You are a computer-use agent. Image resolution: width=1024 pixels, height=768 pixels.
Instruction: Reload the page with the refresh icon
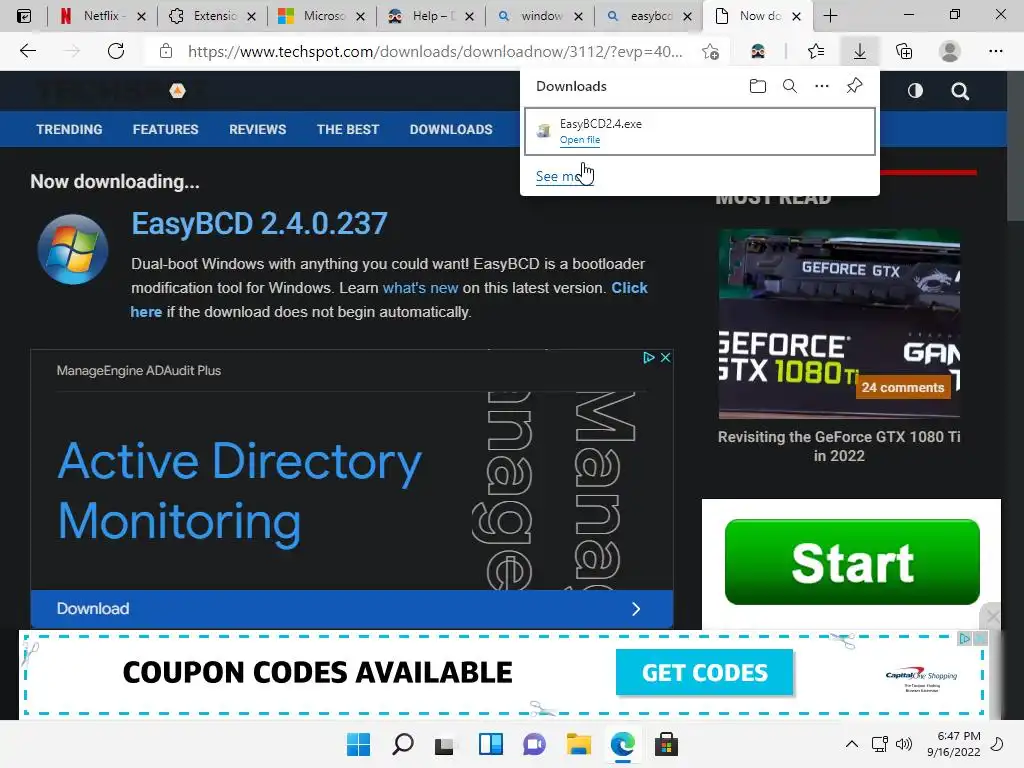(x=116, y=51)
